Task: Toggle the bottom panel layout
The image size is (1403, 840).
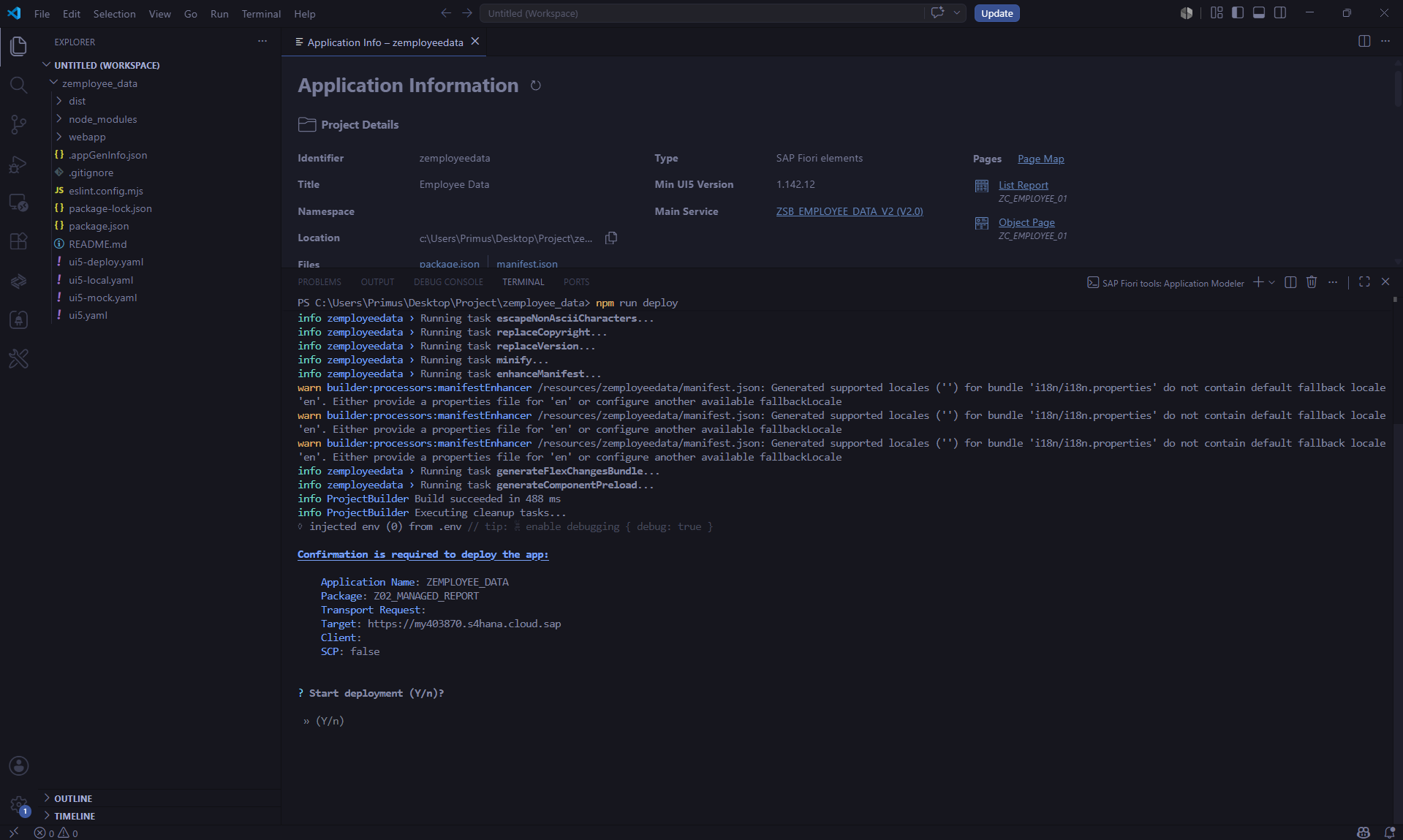Action: point(1259,12)
